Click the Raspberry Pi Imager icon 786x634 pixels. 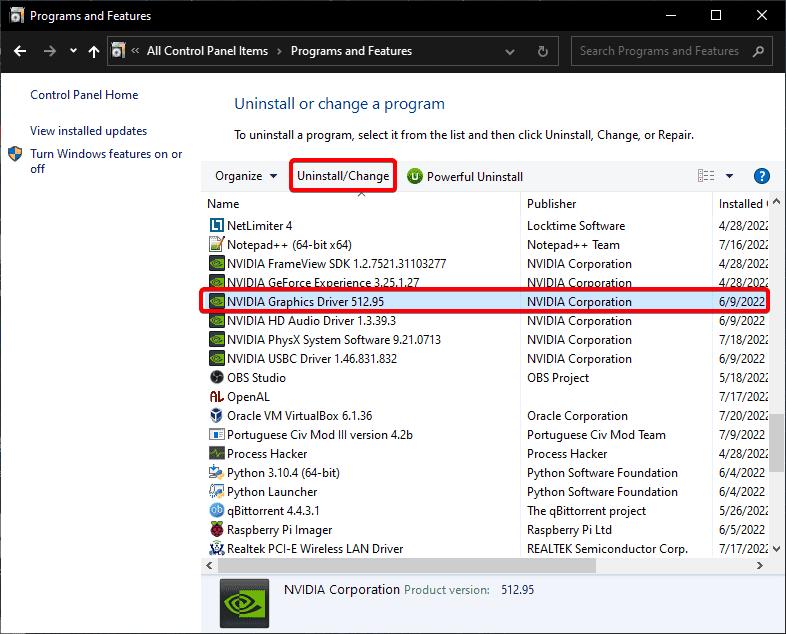[217, 530]
